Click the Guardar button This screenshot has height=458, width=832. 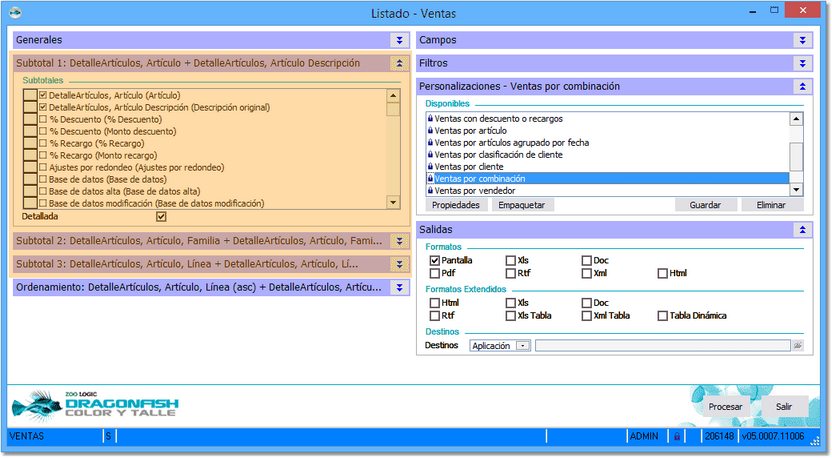click(x=705, y=205)
